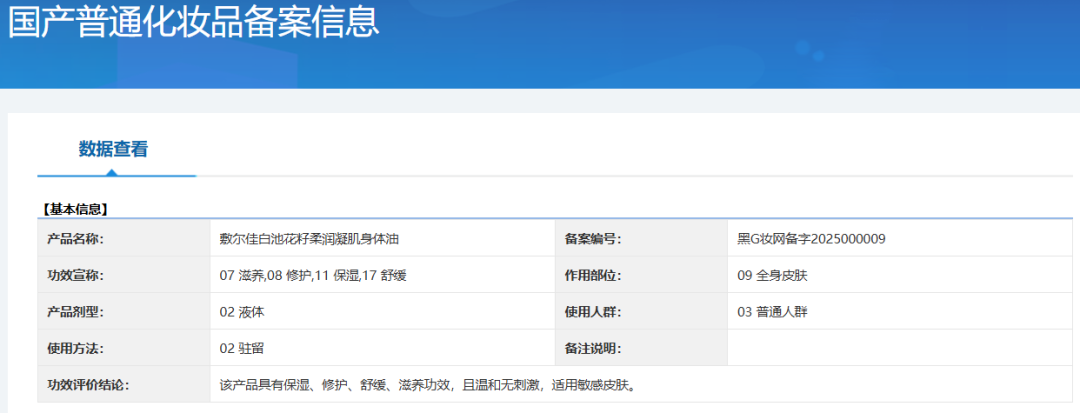Select value 09 全身皮肤
This screenshot has height=413, width=1080.
pyautogui.click(x=771, y=275)
